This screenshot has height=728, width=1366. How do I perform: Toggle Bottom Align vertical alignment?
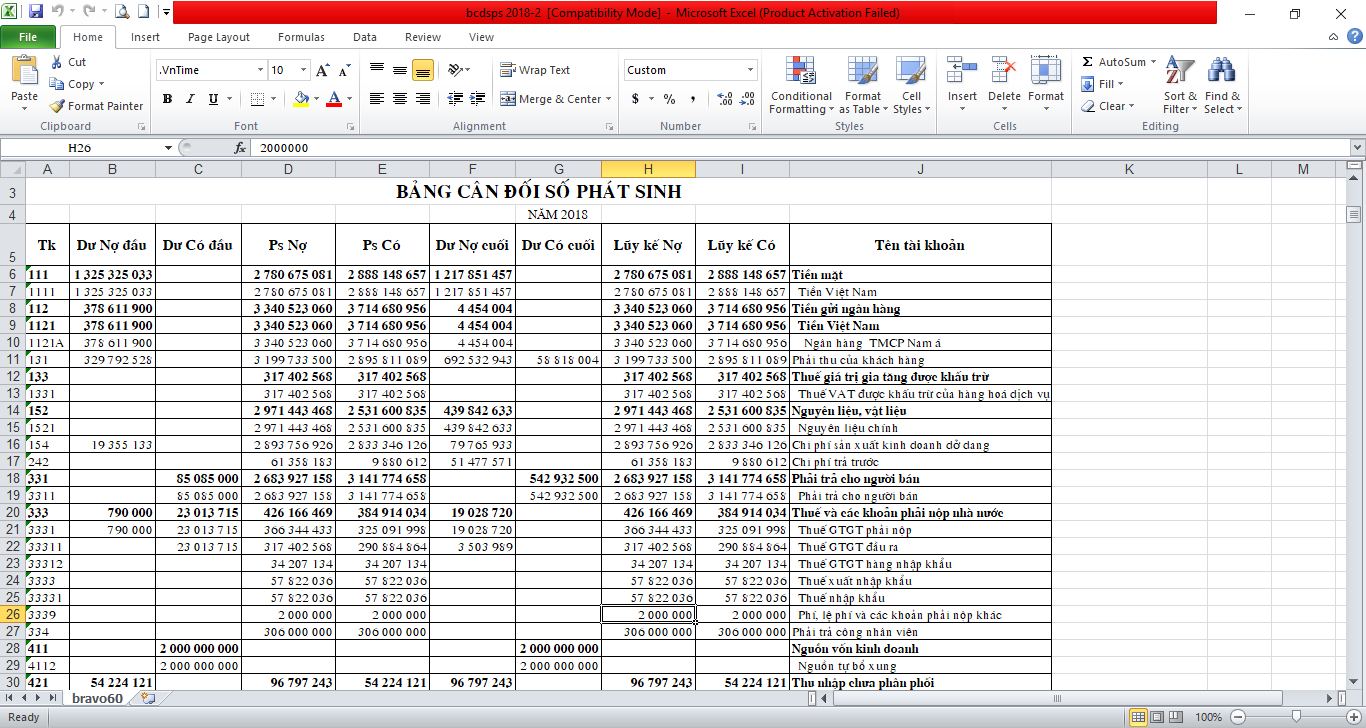click(422, 70)
